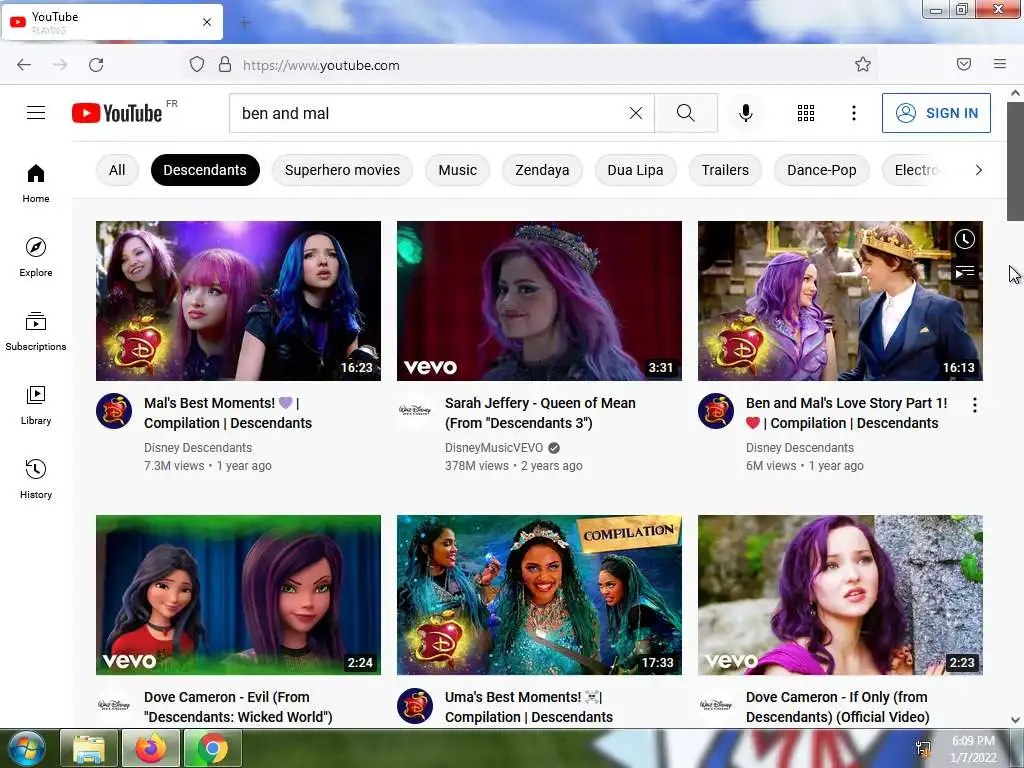Select the Superhero movies chip
Screen dimensions: 1024x768
pos(342,170)
